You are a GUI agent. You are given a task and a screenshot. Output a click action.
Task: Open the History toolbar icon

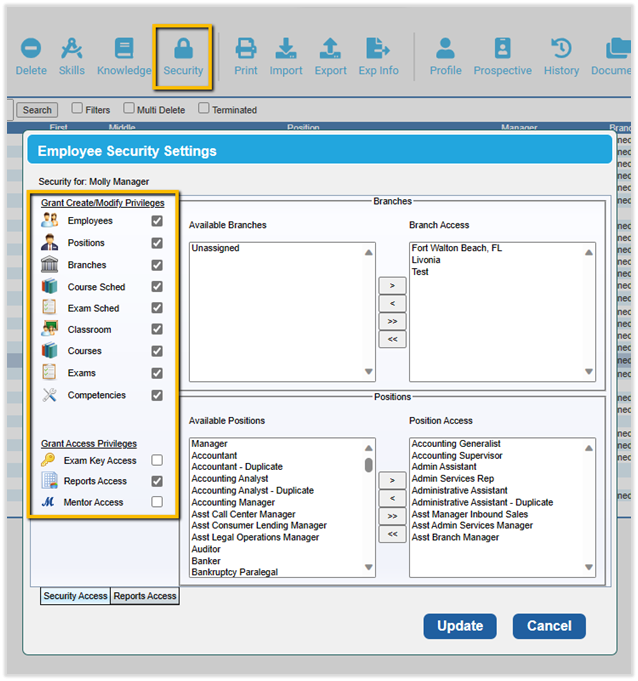561,49
